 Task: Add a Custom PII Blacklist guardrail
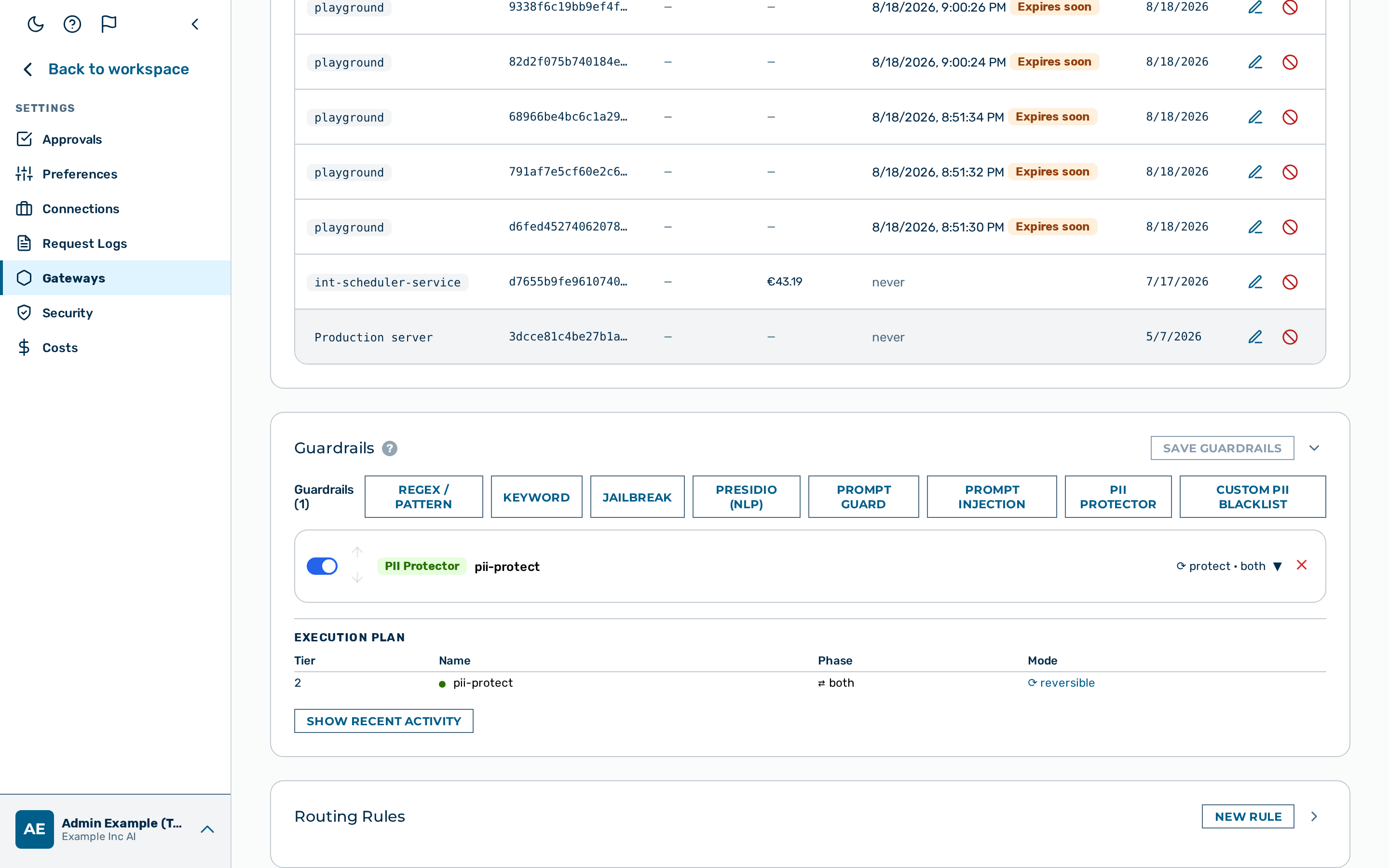click(x=1253, y=497)
